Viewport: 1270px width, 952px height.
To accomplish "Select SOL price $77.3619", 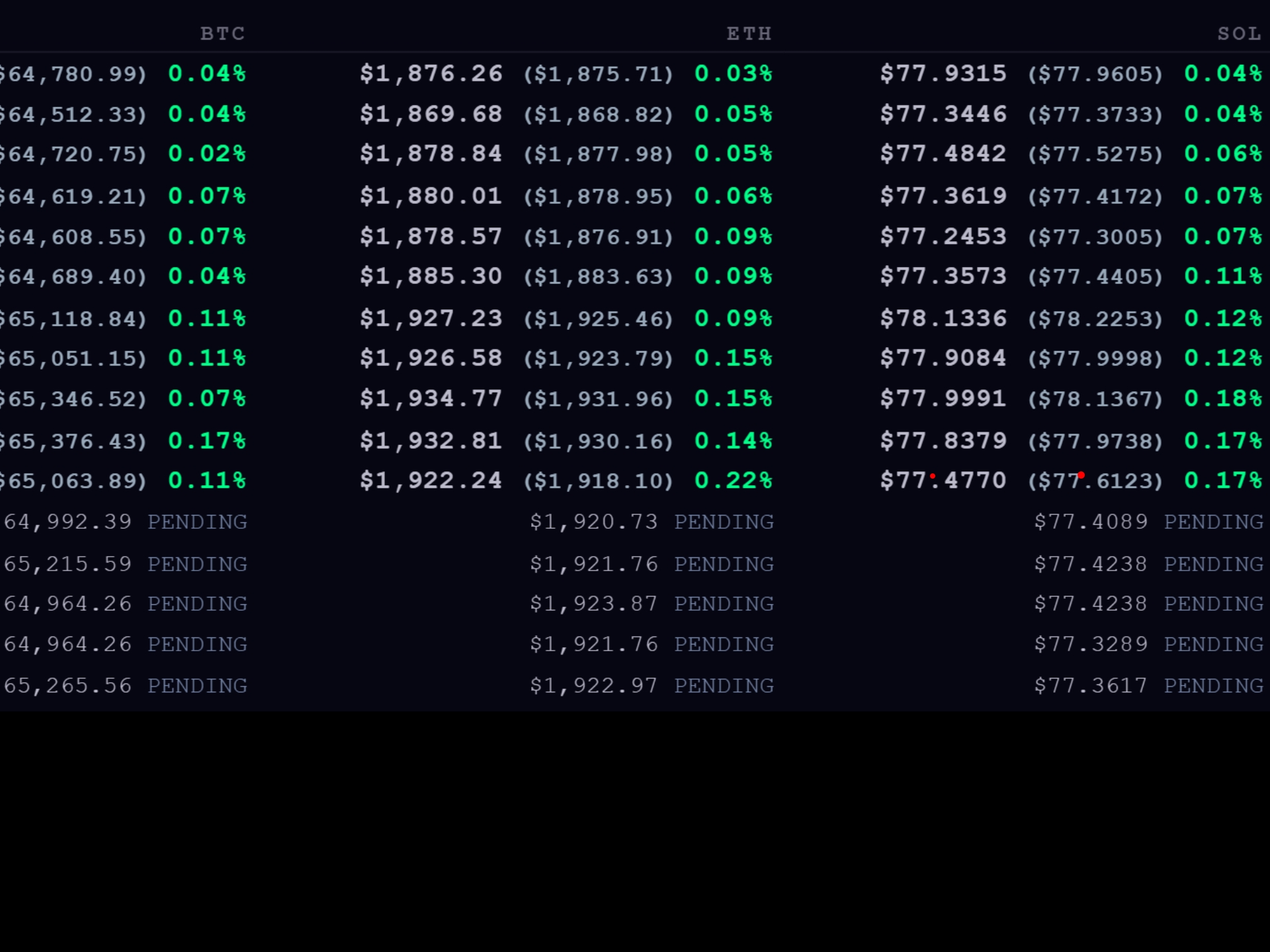I will pos(943,196).
